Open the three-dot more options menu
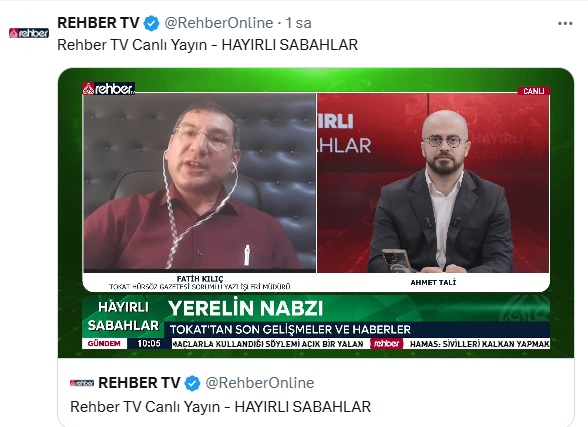588x427 pixels. click(x=565, y=24)
